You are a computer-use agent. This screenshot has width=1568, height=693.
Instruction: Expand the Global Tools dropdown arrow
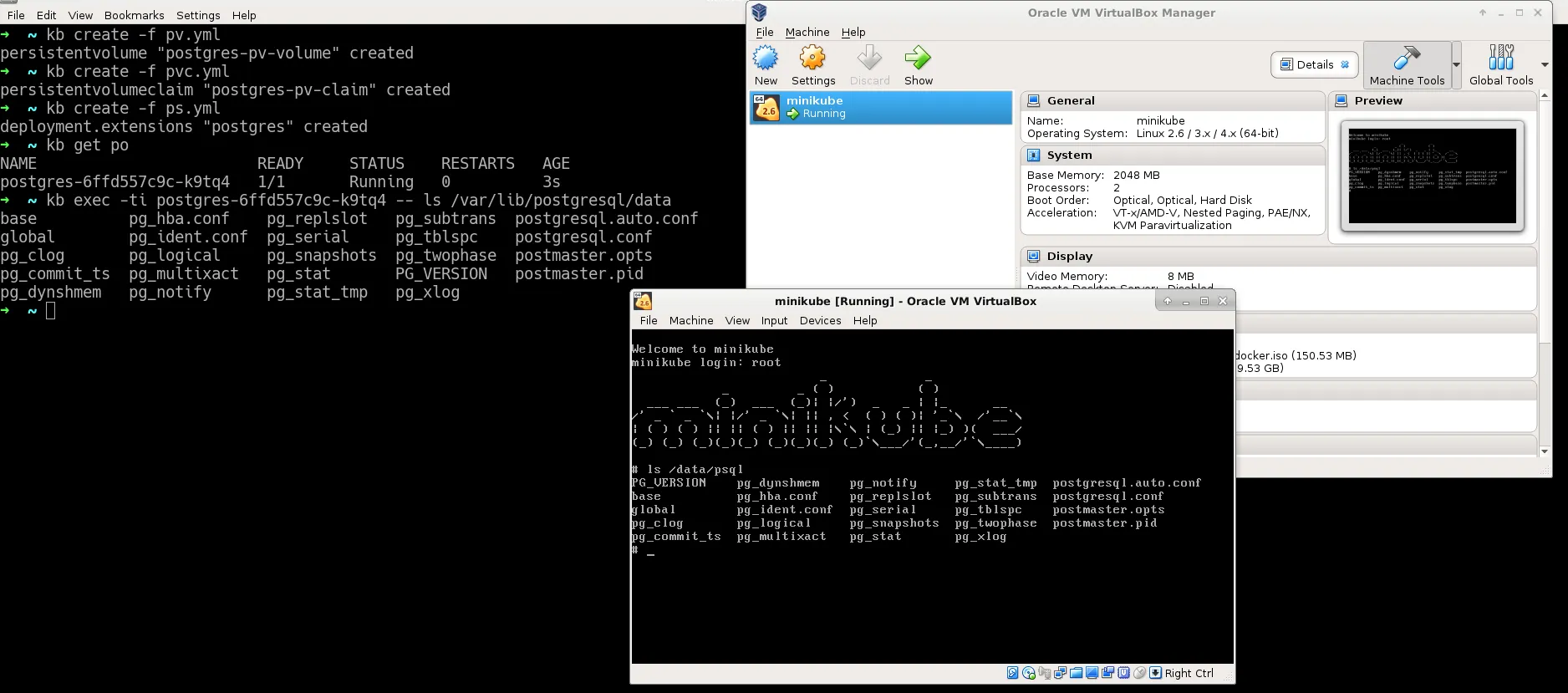coord(1545,65)
